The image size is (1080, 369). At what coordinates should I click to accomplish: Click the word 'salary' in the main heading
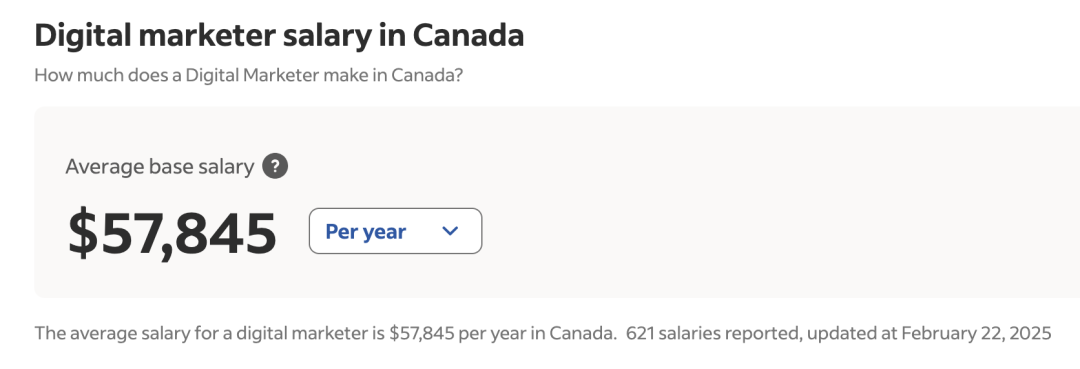click(x=328, y=35)
